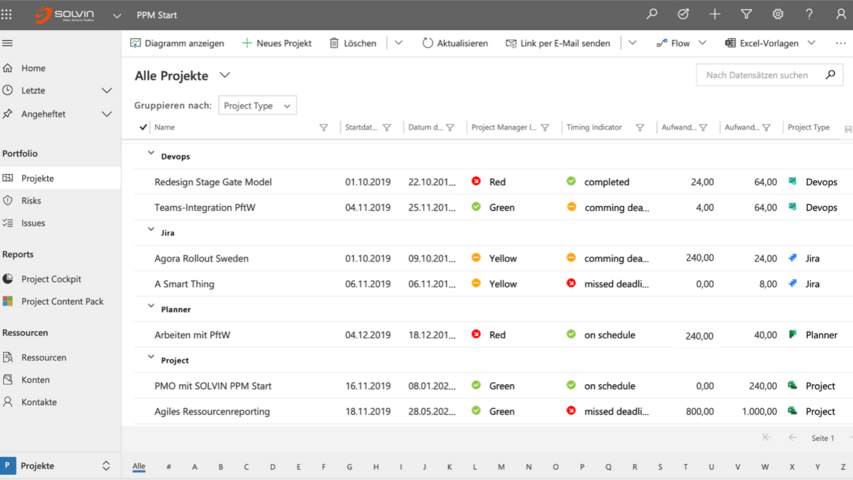Open the settings gear icon

(x=777, y=15)
